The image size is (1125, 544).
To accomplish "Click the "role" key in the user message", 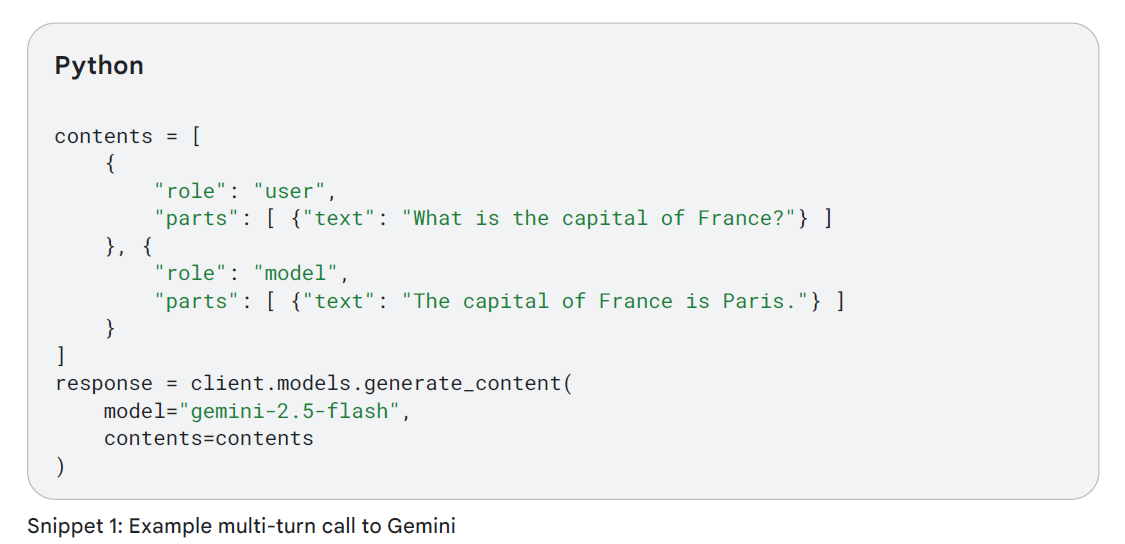I will [191, 191].
